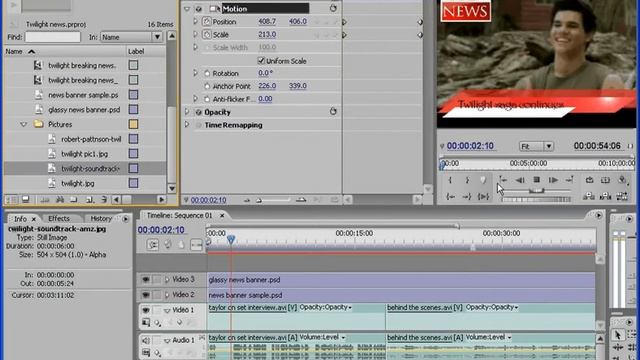
Task: Set an unnumbered marker in Program monitor
Action: [483, 180]
